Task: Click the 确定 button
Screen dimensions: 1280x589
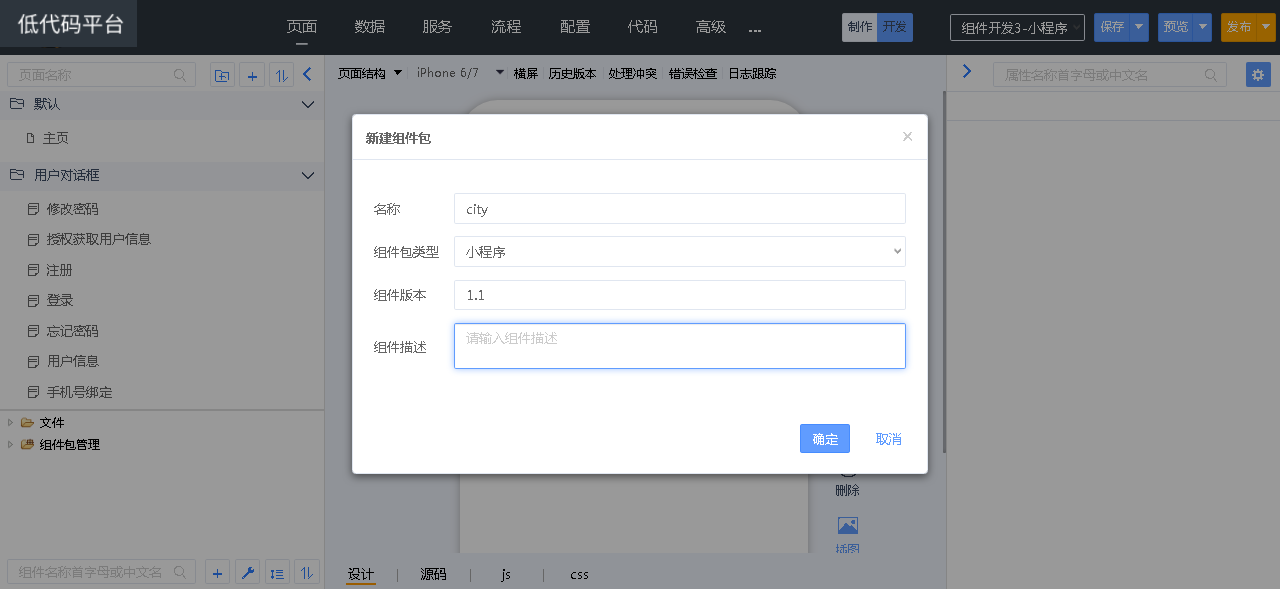Action: click(824, 439)
